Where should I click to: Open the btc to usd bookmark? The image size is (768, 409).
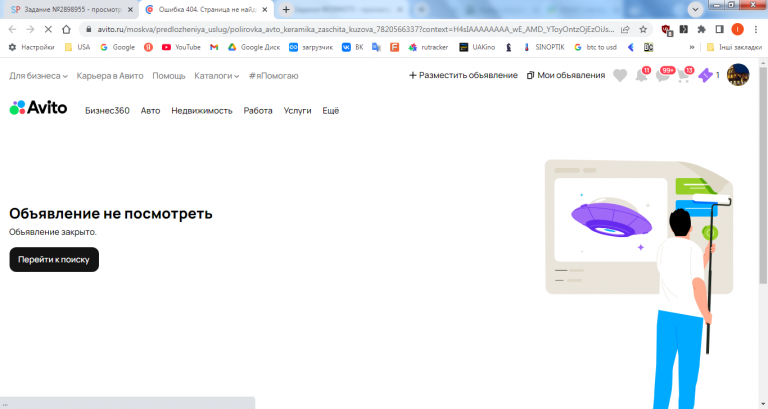pos(595,47)
